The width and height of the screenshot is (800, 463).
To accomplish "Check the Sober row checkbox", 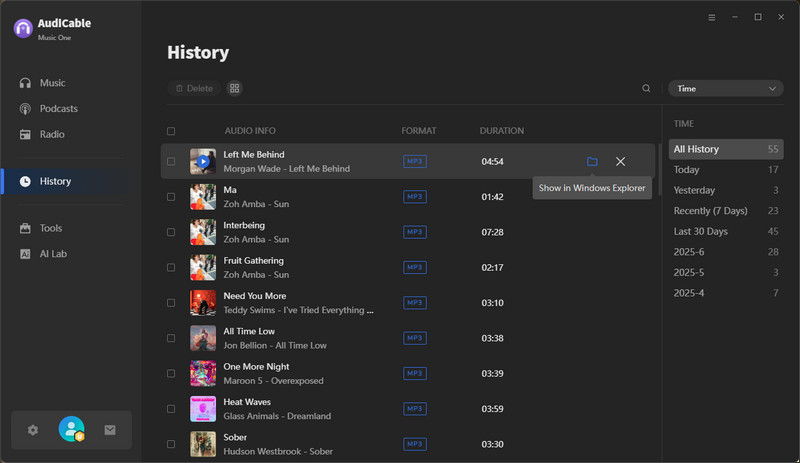I will (171, 444).
